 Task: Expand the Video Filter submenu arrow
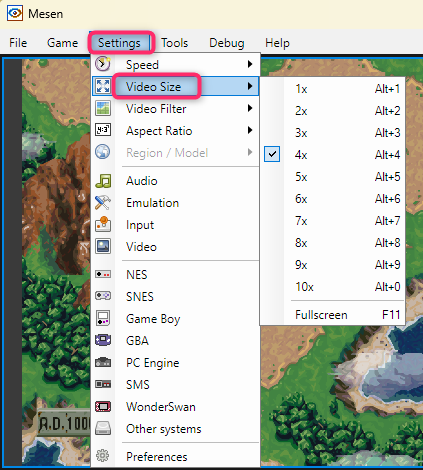pos(250,108)
